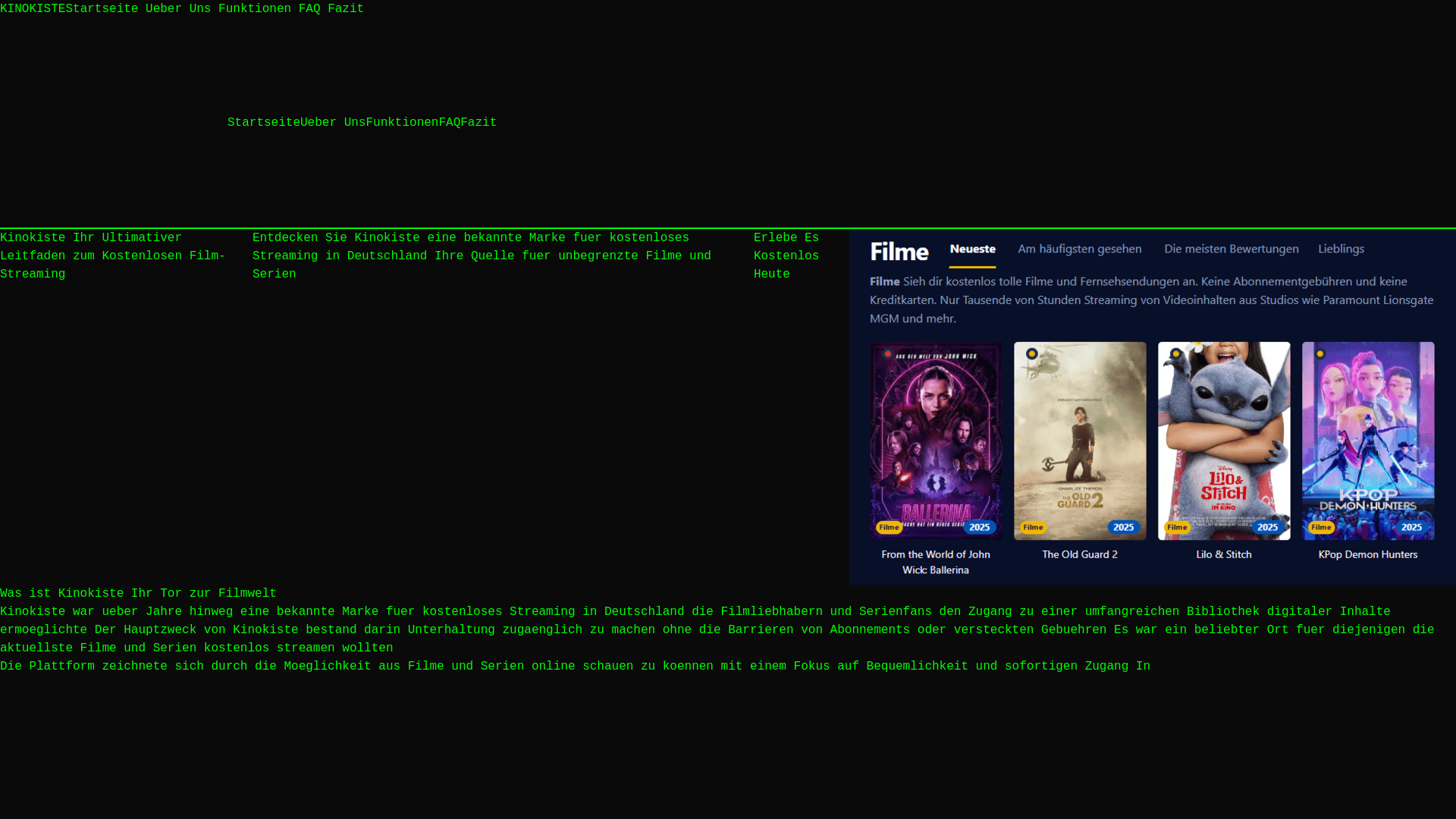Click 'KPop Demon Hunters' title text

click(x=1368, y=555)
